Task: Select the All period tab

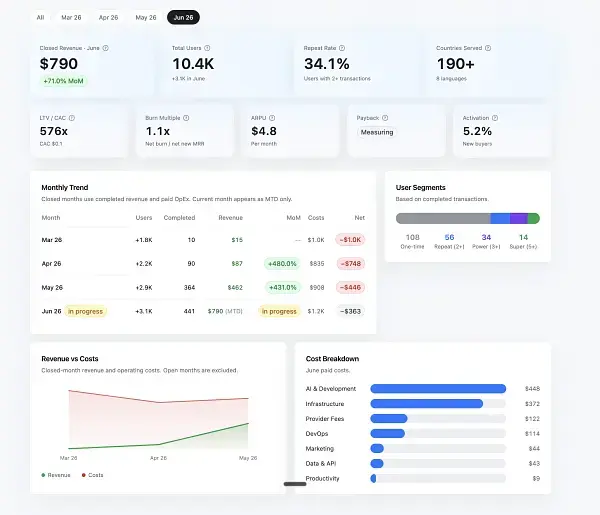Action: (x=41, y=18)
